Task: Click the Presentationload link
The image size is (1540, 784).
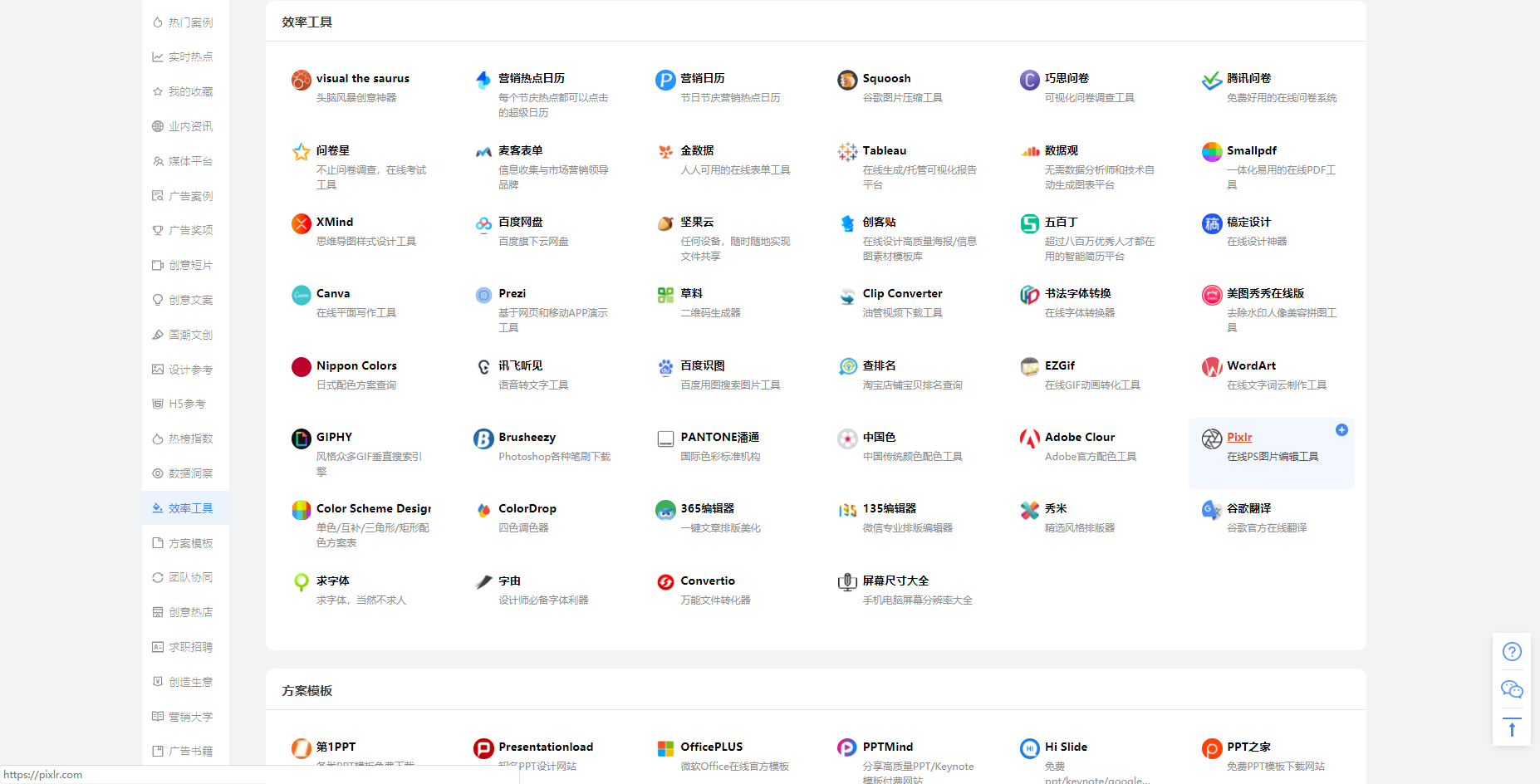Action: click(x=546, y=747)
